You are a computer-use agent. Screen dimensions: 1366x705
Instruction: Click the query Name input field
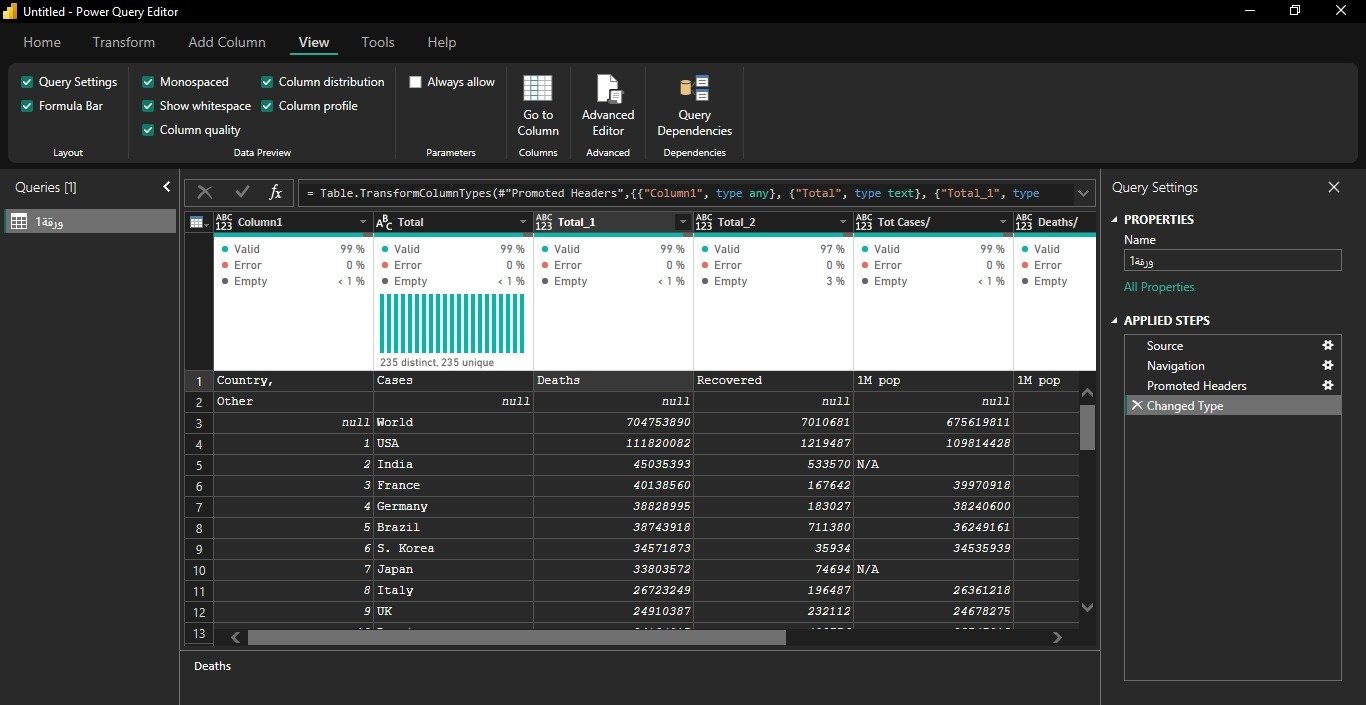(x=1232, y=260)
